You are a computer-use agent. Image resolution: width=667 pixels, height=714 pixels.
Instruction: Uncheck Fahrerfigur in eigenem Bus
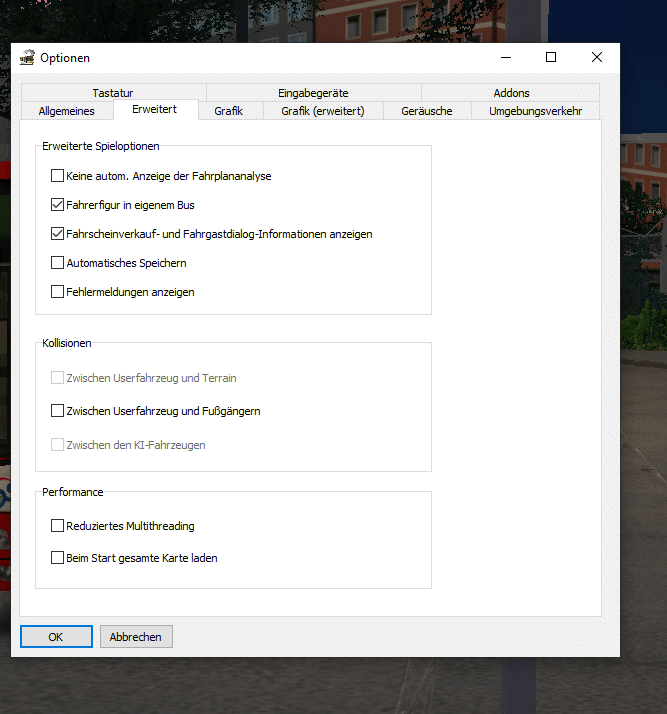57,205
